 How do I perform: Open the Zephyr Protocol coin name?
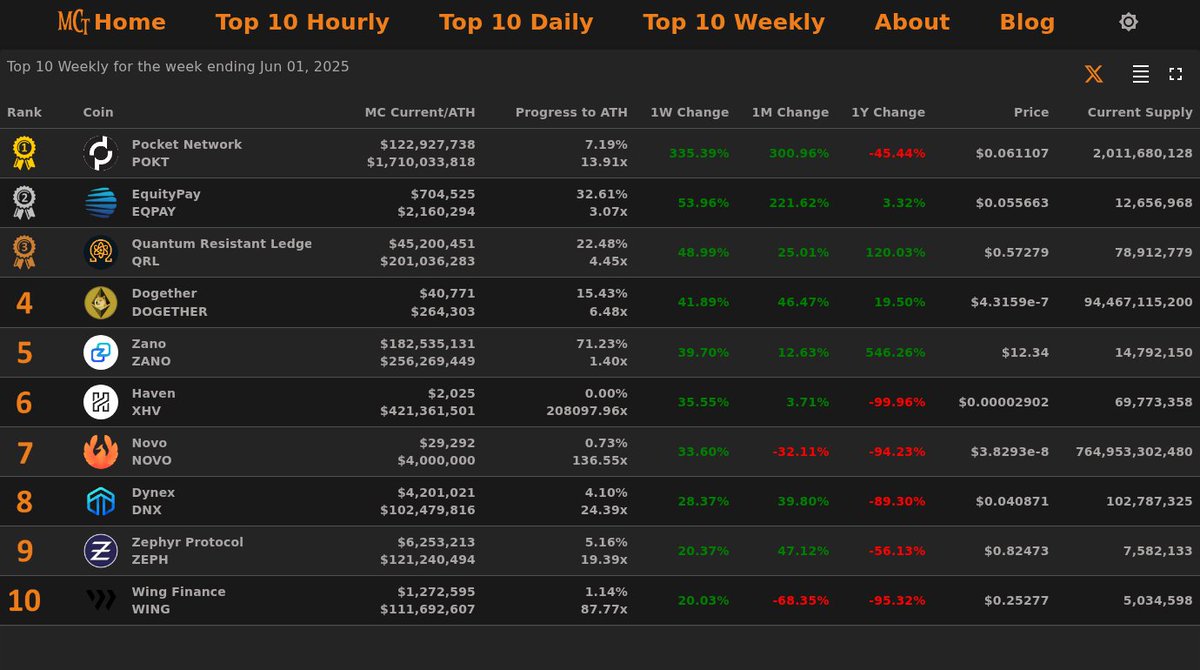tap(187, 542)
